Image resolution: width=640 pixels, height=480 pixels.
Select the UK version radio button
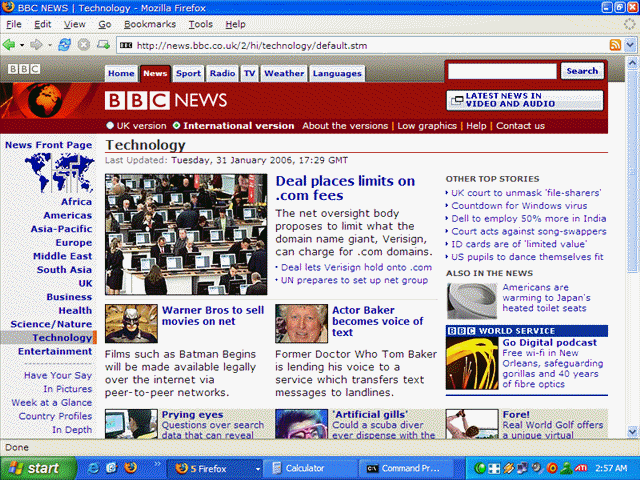pos(110,126)
